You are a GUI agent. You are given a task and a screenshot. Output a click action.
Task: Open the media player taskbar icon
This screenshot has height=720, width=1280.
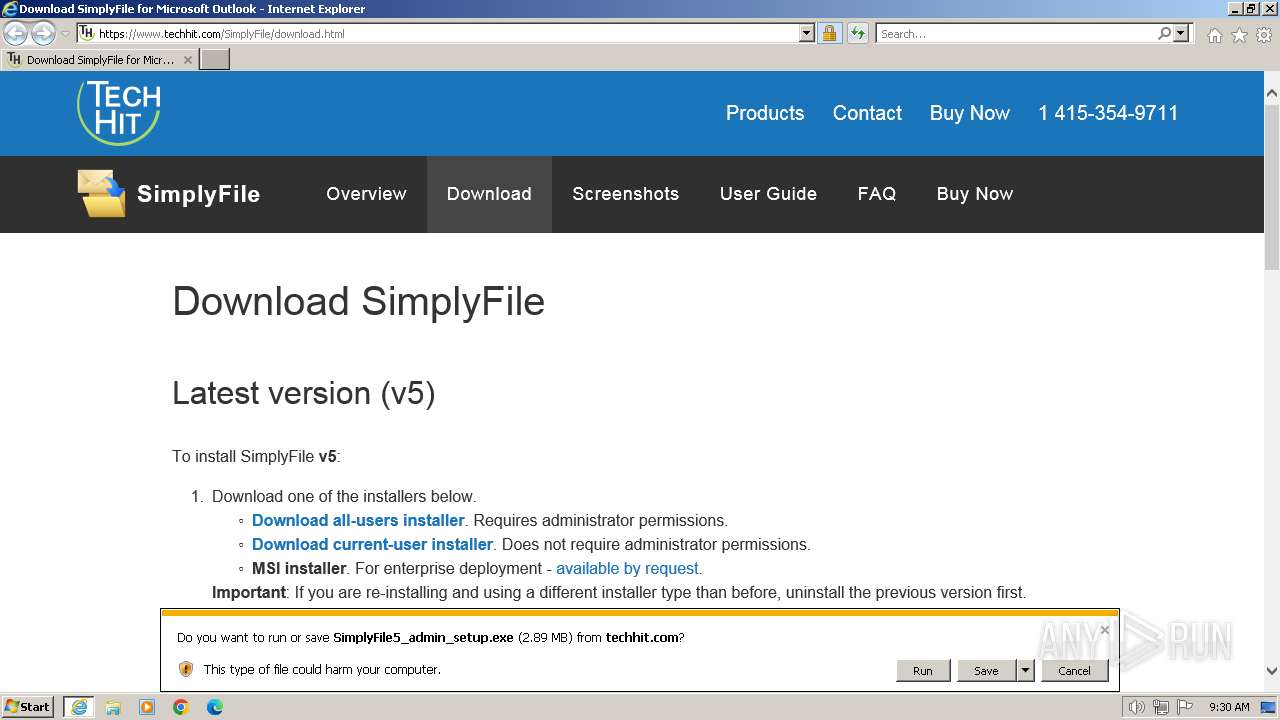click(147, 707)
